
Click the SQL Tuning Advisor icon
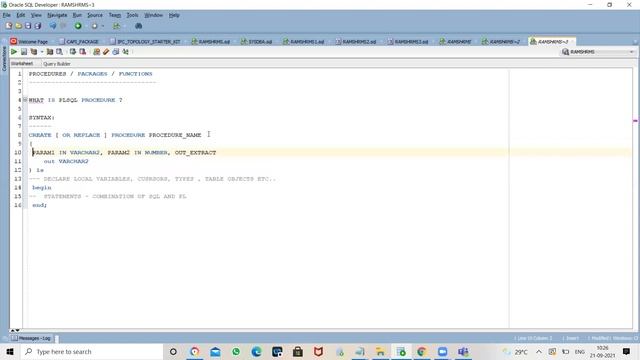click(x=60, y=52)
